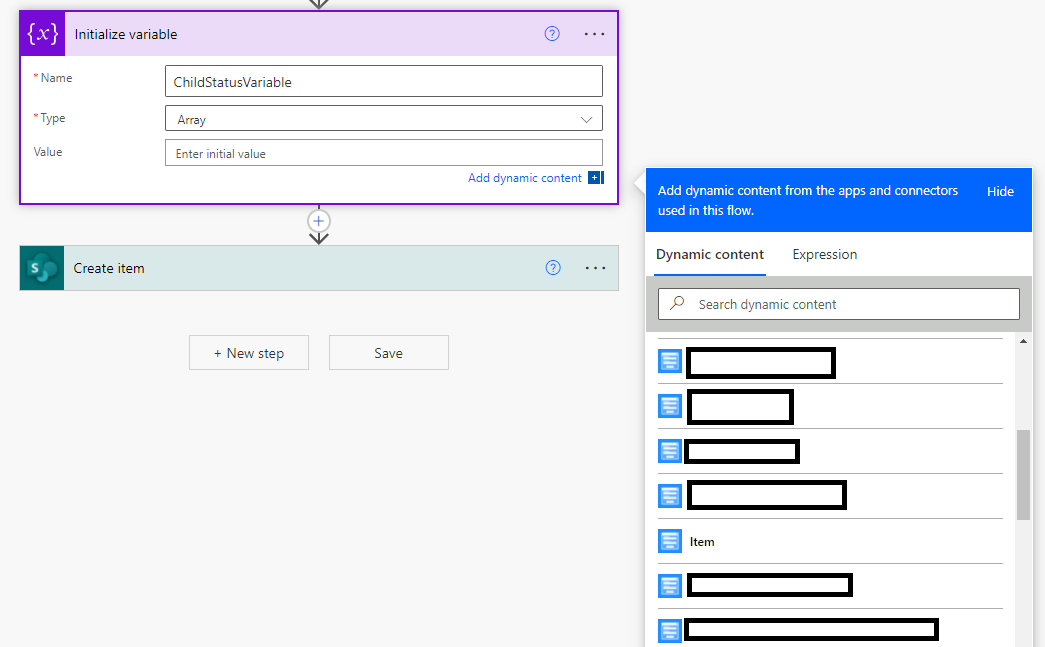Click the dynamic content list scrollbar
Screen dimensions: 1045x647
pyautogui.click(x=1023, y=475)
